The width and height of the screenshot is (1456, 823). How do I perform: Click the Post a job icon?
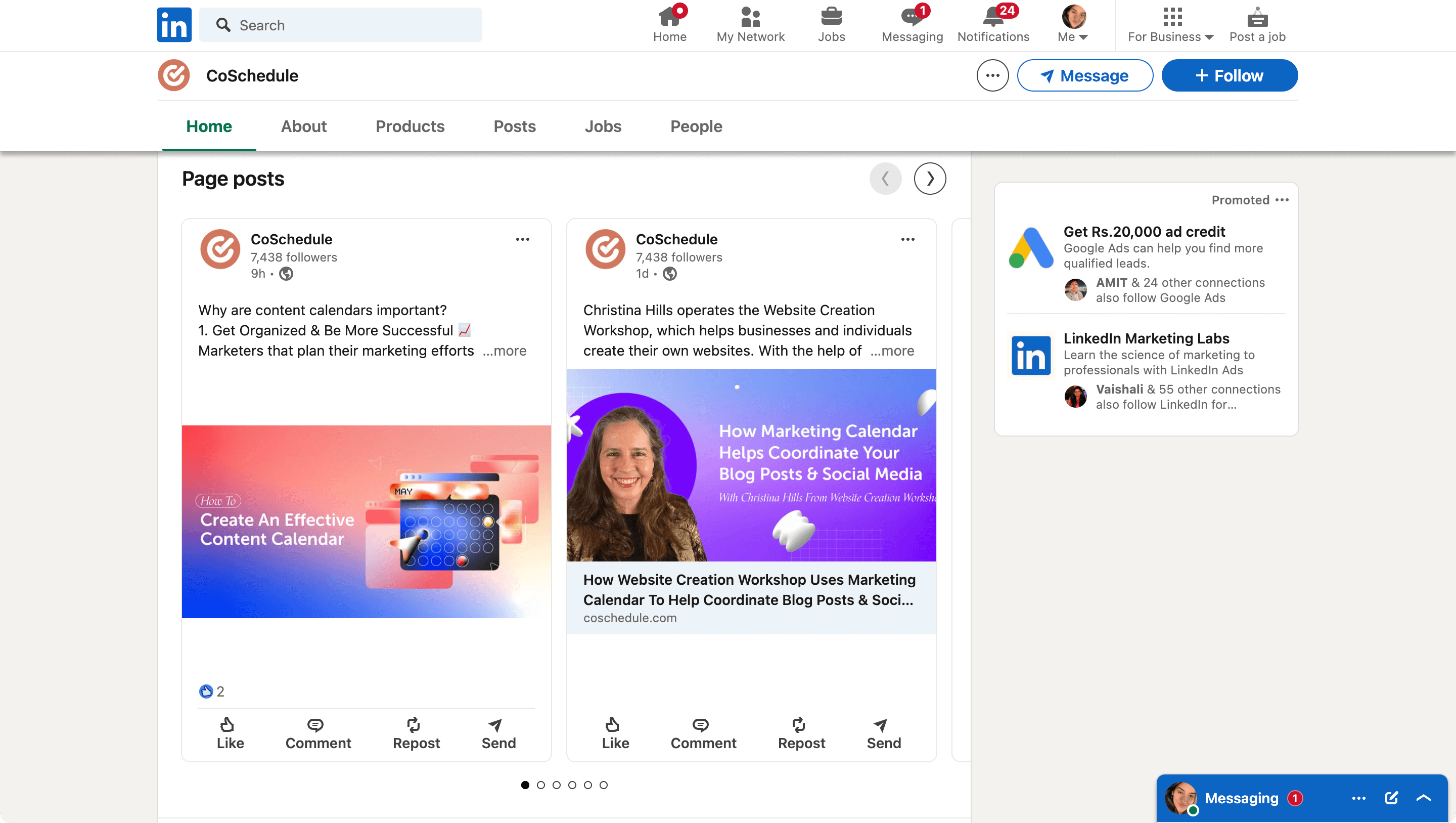1257,17
